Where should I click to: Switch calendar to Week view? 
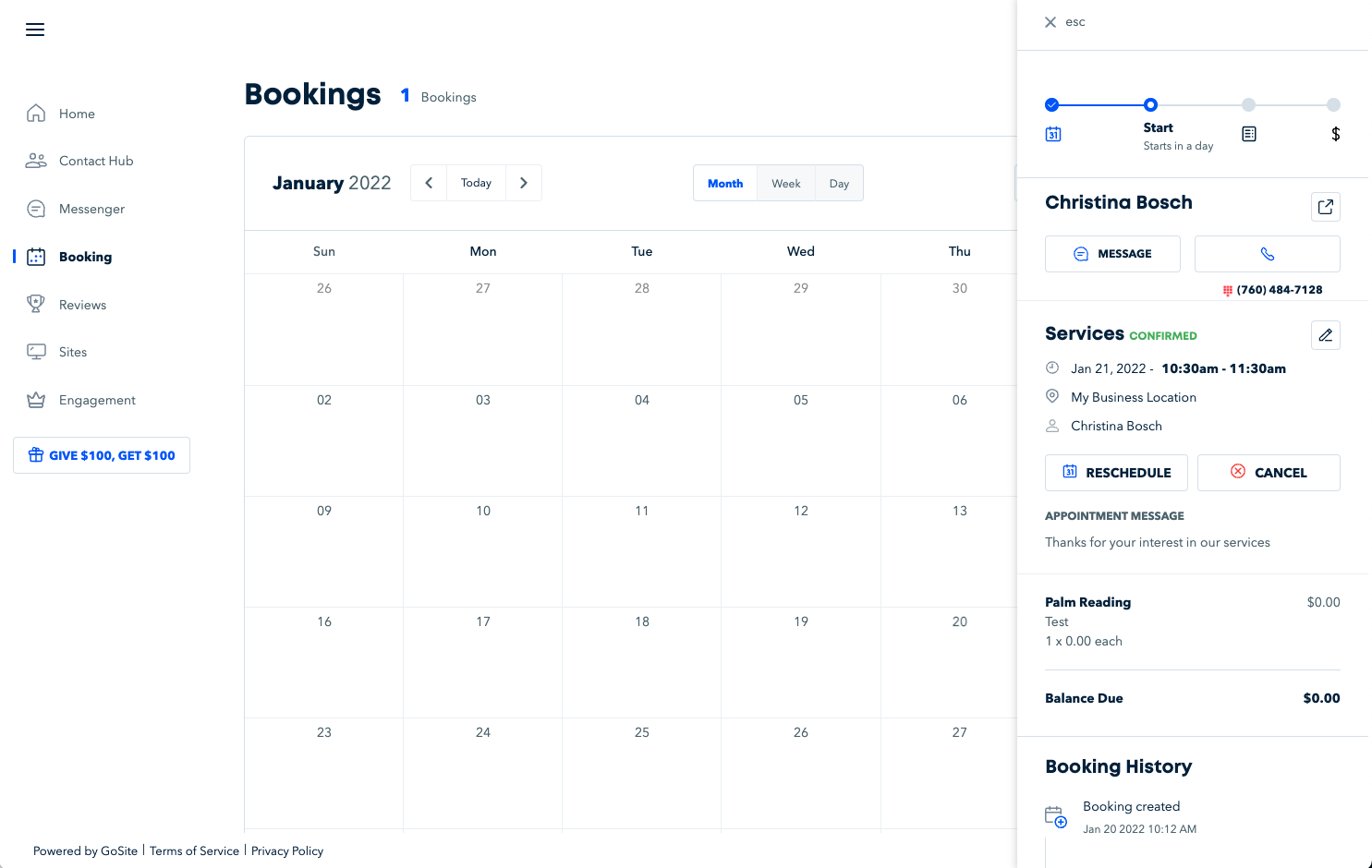click(786, 184)
